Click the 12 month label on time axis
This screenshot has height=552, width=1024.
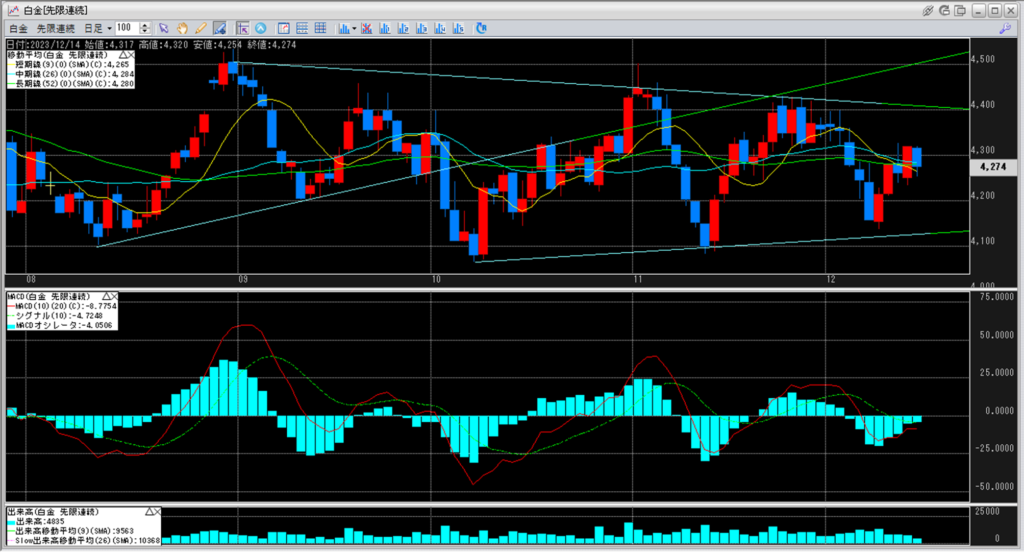831,279
